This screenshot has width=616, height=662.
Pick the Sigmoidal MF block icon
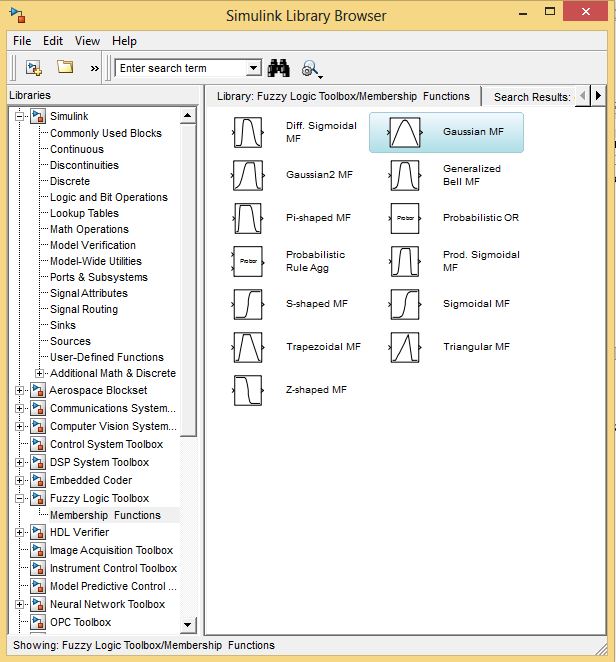click(x=405, y=304)
